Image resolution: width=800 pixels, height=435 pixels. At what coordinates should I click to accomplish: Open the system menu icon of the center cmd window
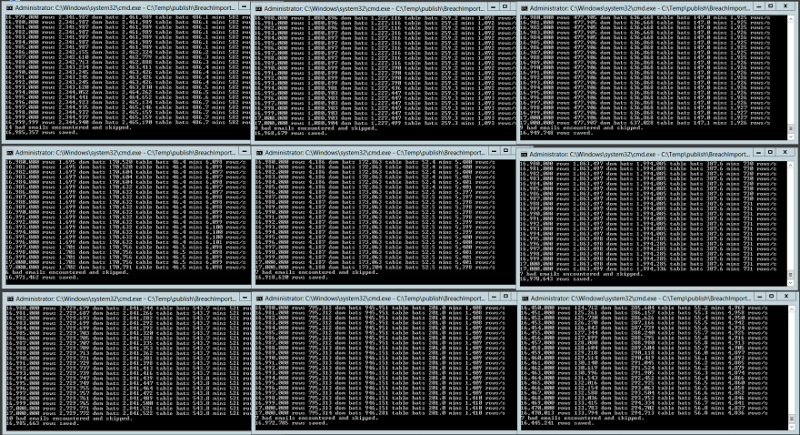[259, 152]
